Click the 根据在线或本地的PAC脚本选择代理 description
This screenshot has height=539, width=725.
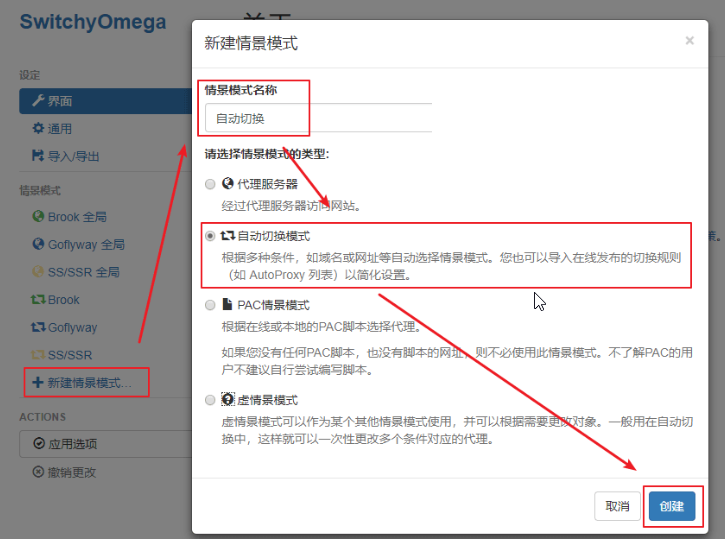pyautogui.click(x=322, y=327)
